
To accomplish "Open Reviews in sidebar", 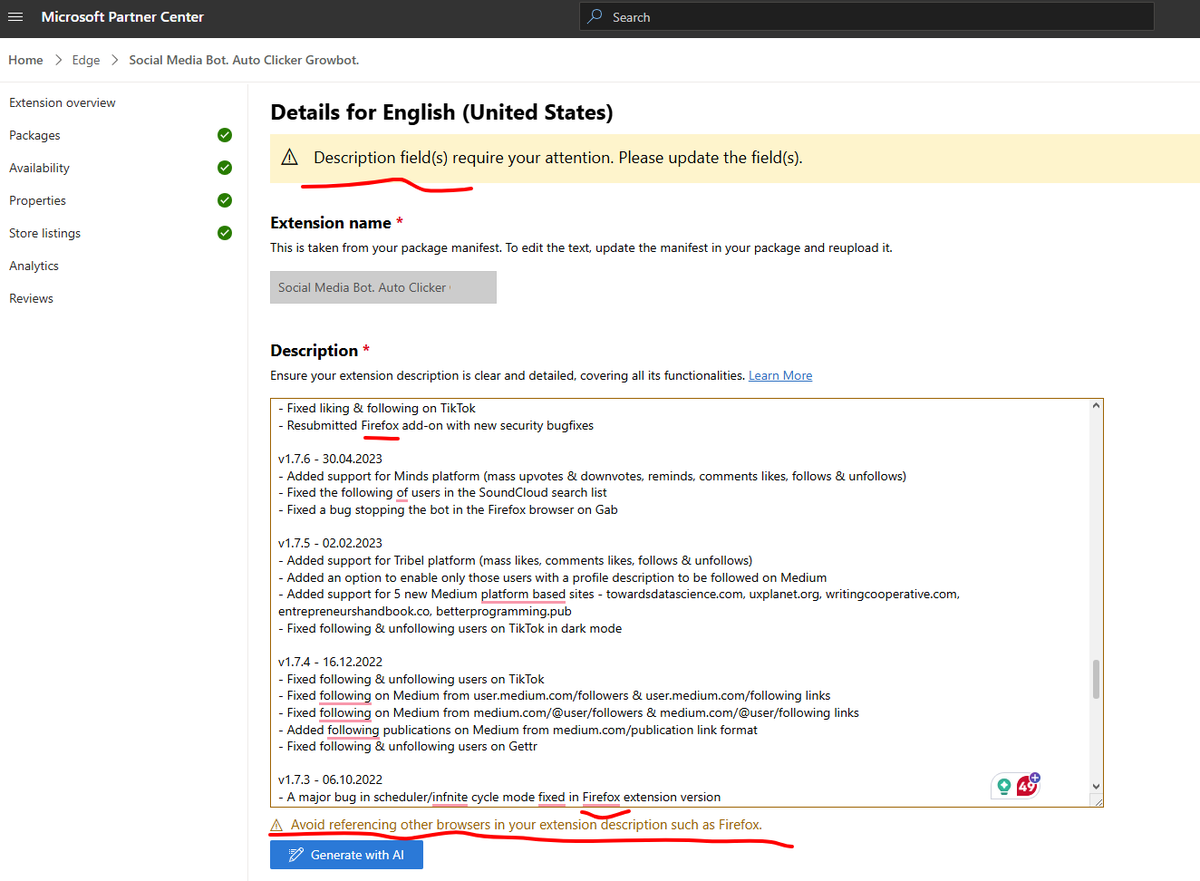I will tap(31, 298).
